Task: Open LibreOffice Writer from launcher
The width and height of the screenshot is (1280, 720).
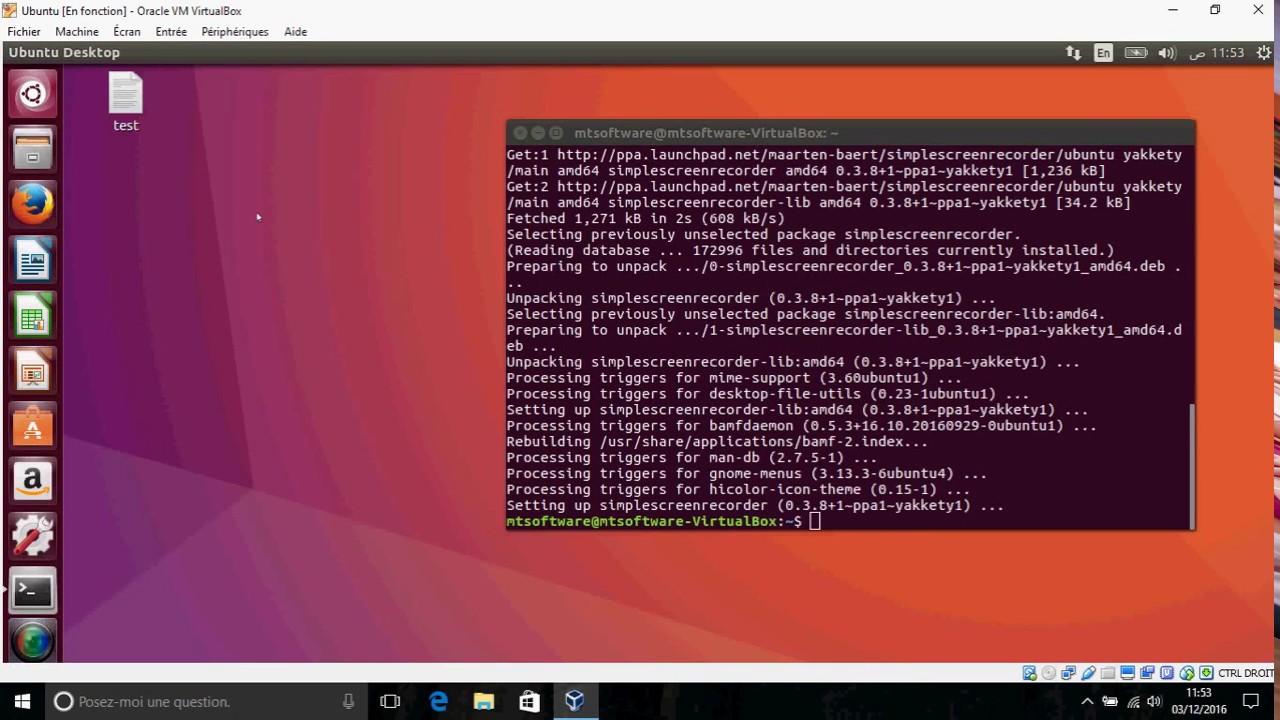Action: [32, 262]
